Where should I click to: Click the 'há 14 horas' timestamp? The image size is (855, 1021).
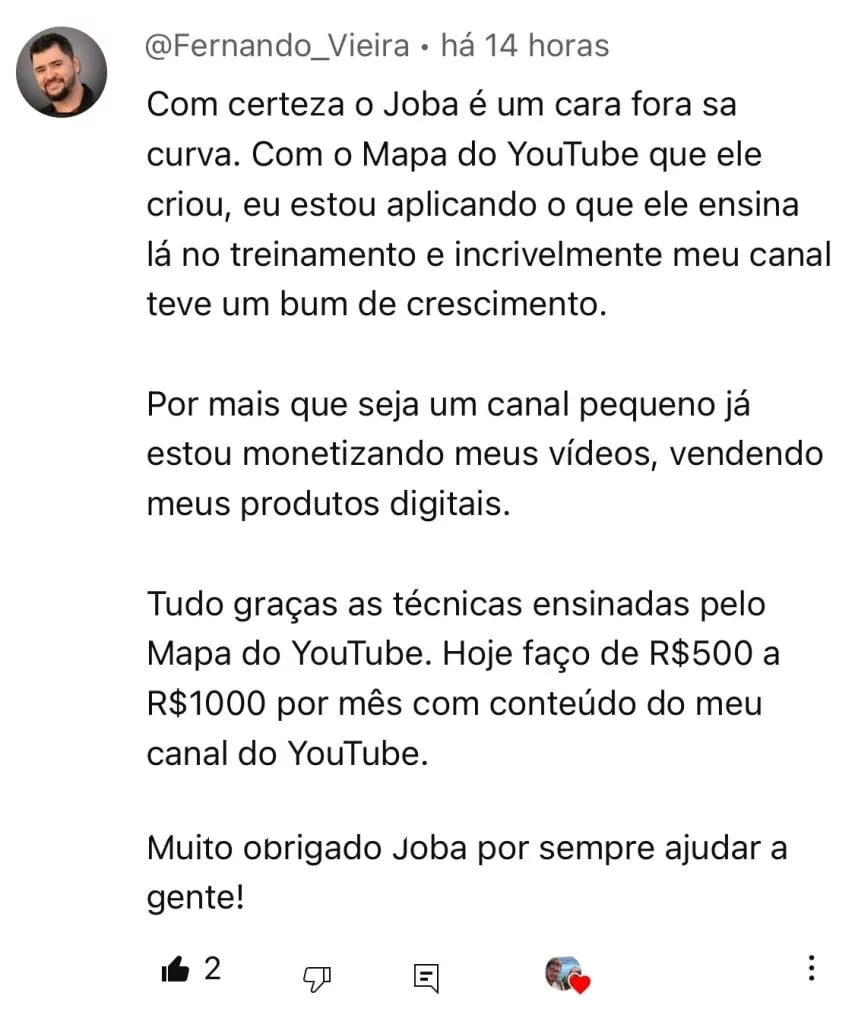(525, 46)
